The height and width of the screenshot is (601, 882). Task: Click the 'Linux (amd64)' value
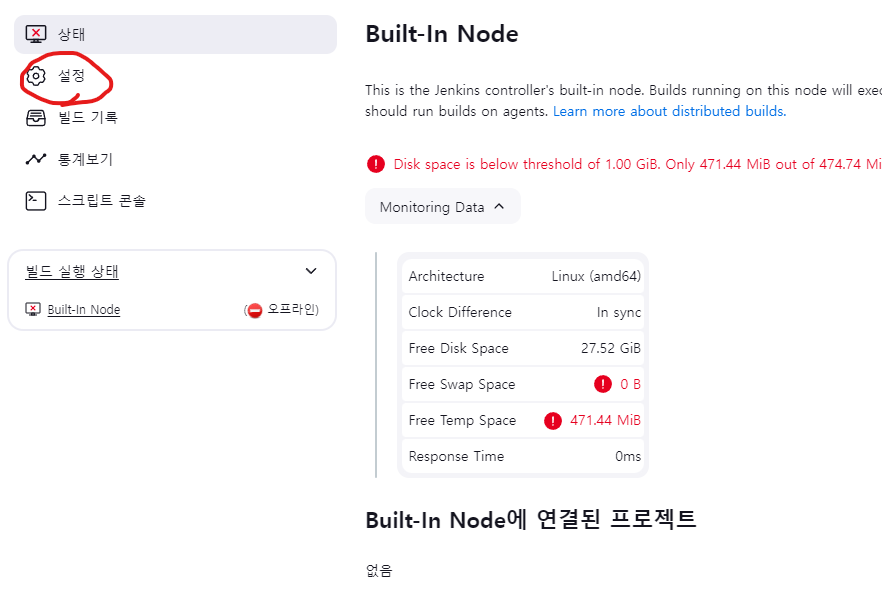pos(596,276)
